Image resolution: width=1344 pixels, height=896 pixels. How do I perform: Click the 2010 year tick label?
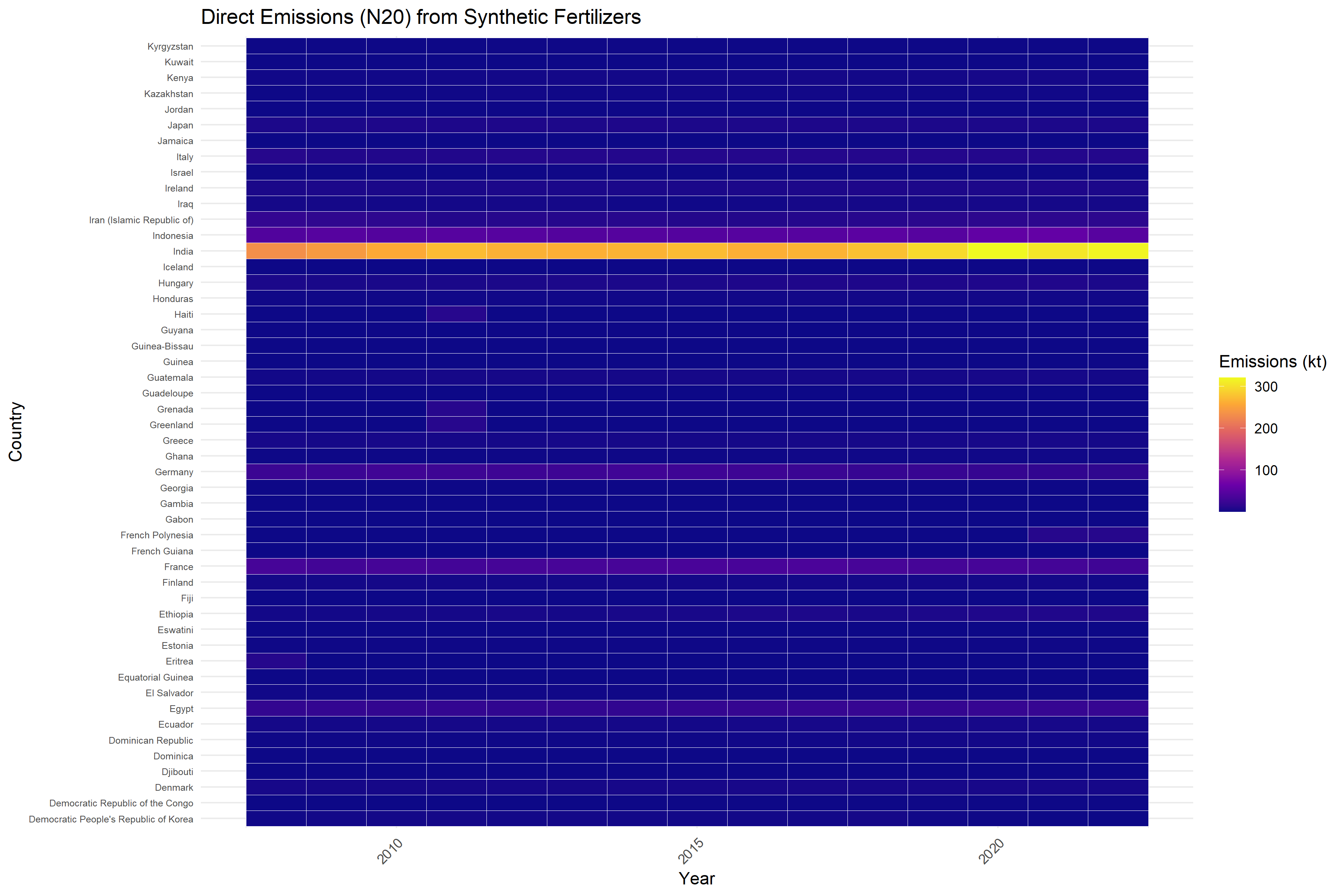tap(391, 851)
